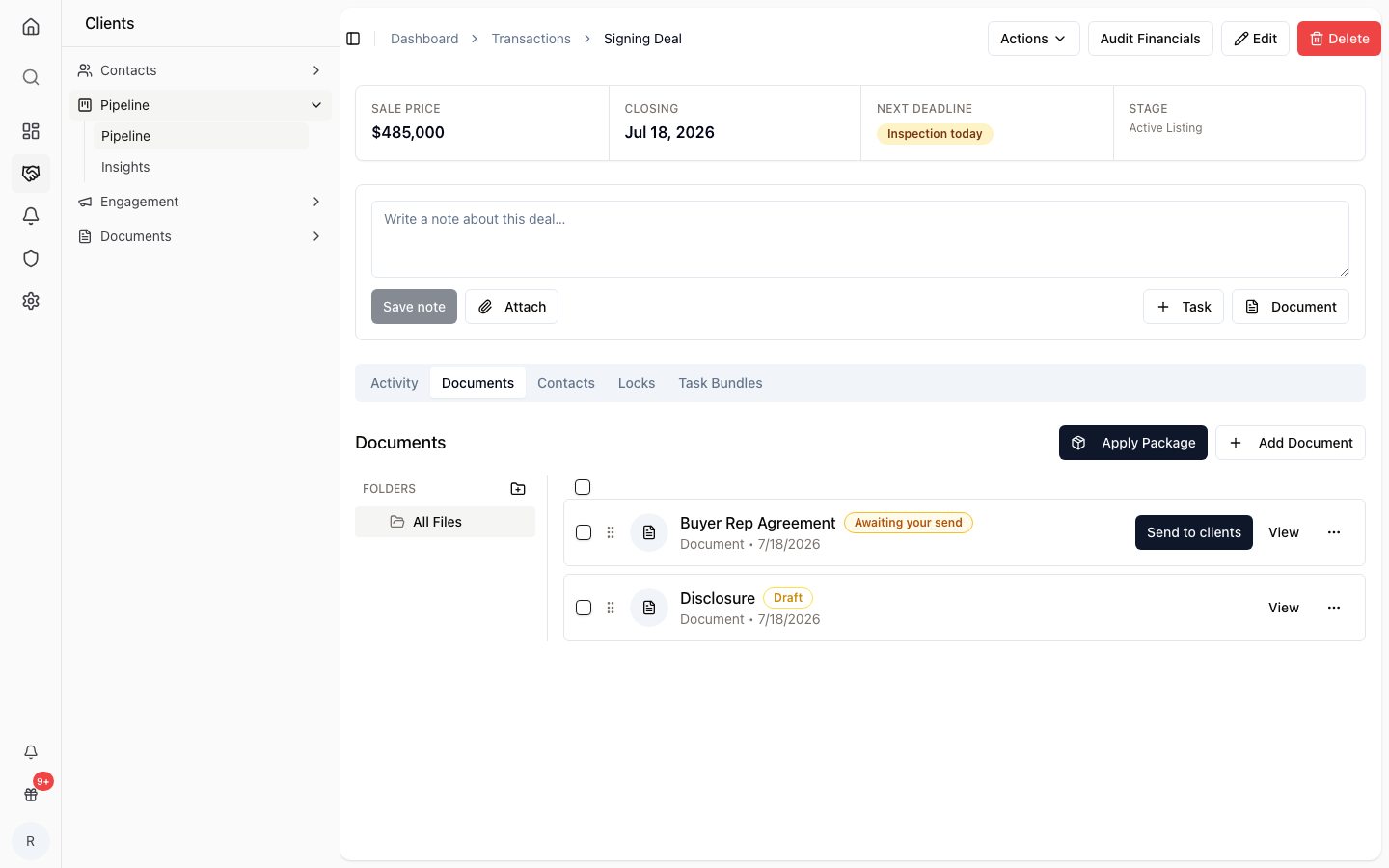The width and height of the screenshot is (1389, 868).
Task: Go to Transactions breadcrumb
Action: (x=531, y=39)
